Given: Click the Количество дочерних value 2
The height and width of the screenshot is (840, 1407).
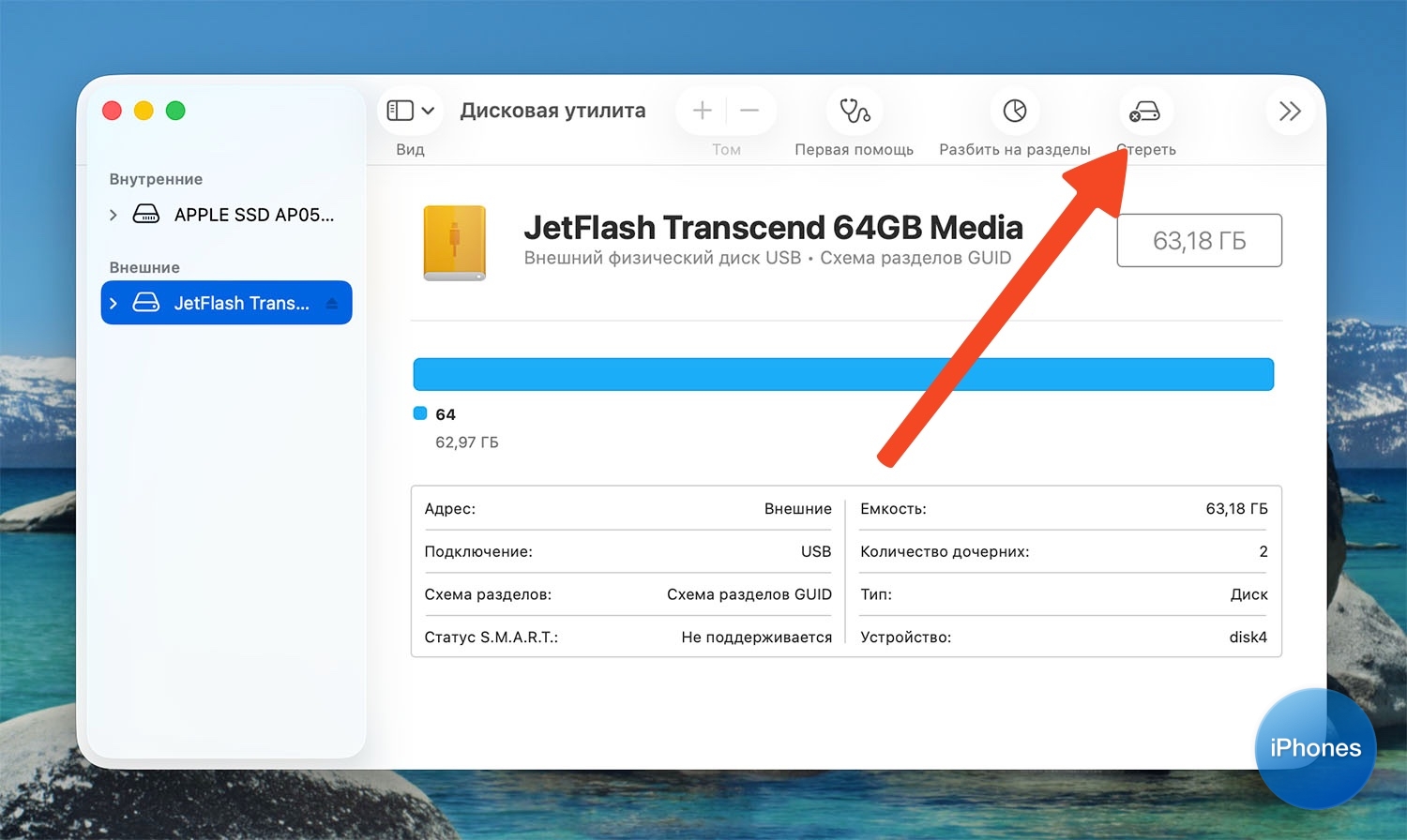Looking at the screenshot, I should (1263, 551).
